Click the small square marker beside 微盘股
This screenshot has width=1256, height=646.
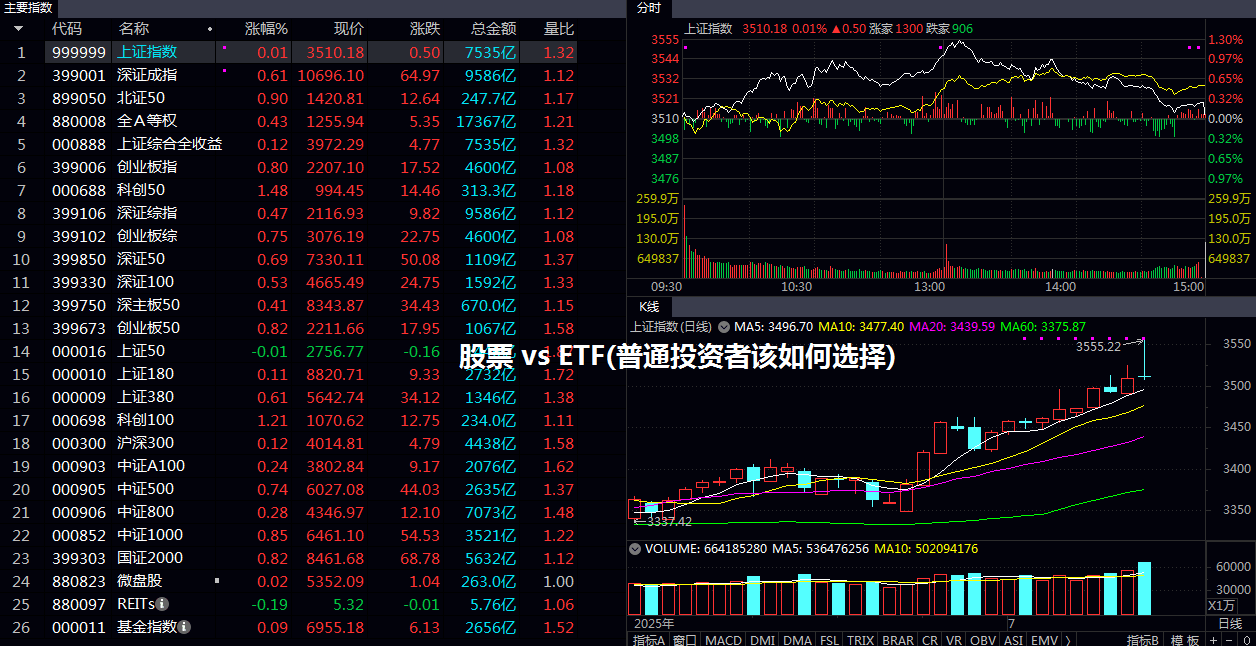click(x=218, y=580)
